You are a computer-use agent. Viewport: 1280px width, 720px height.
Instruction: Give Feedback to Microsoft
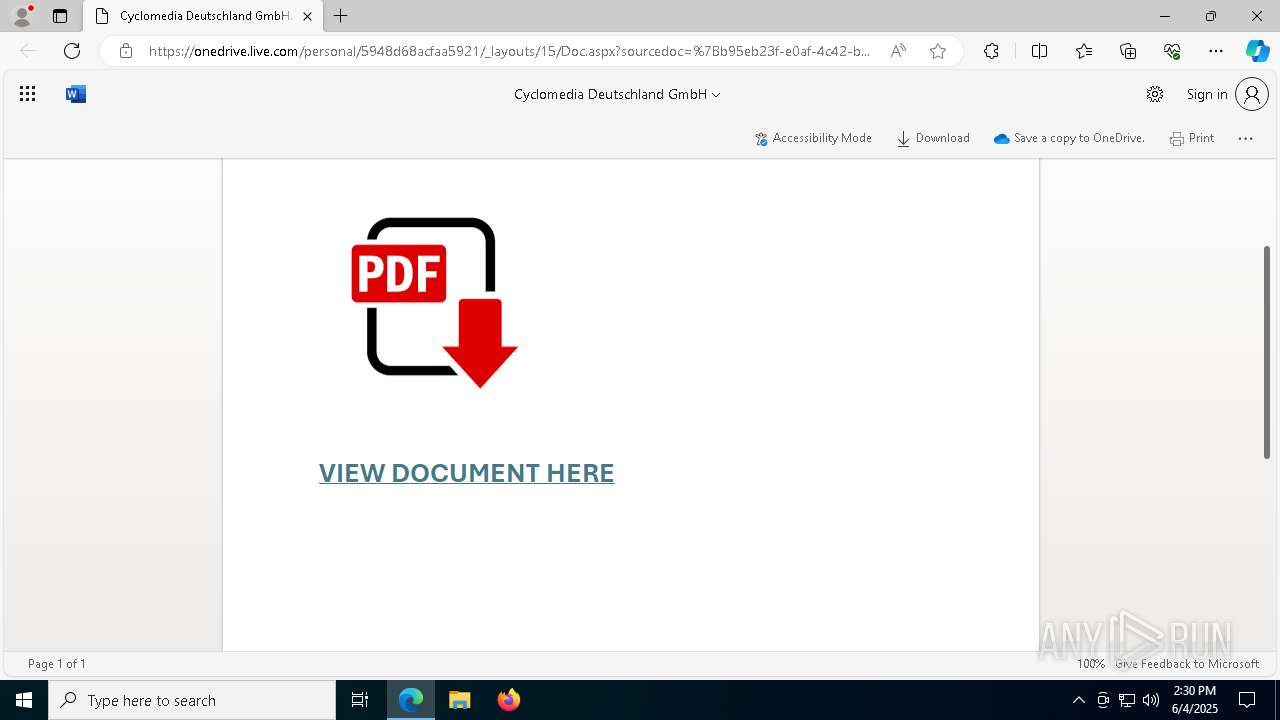coord(1187,664)
